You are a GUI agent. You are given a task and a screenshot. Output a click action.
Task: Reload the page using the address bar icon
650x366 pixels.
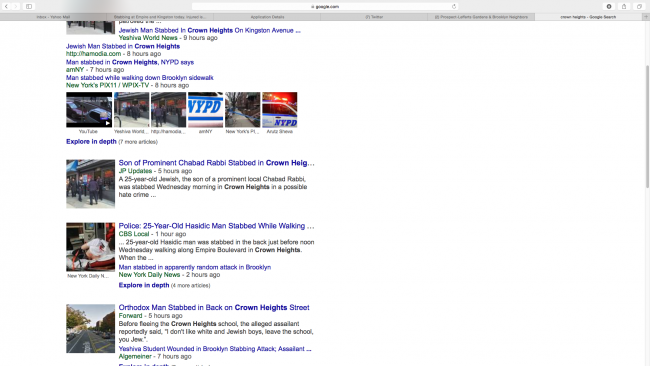tap(454, 6)
